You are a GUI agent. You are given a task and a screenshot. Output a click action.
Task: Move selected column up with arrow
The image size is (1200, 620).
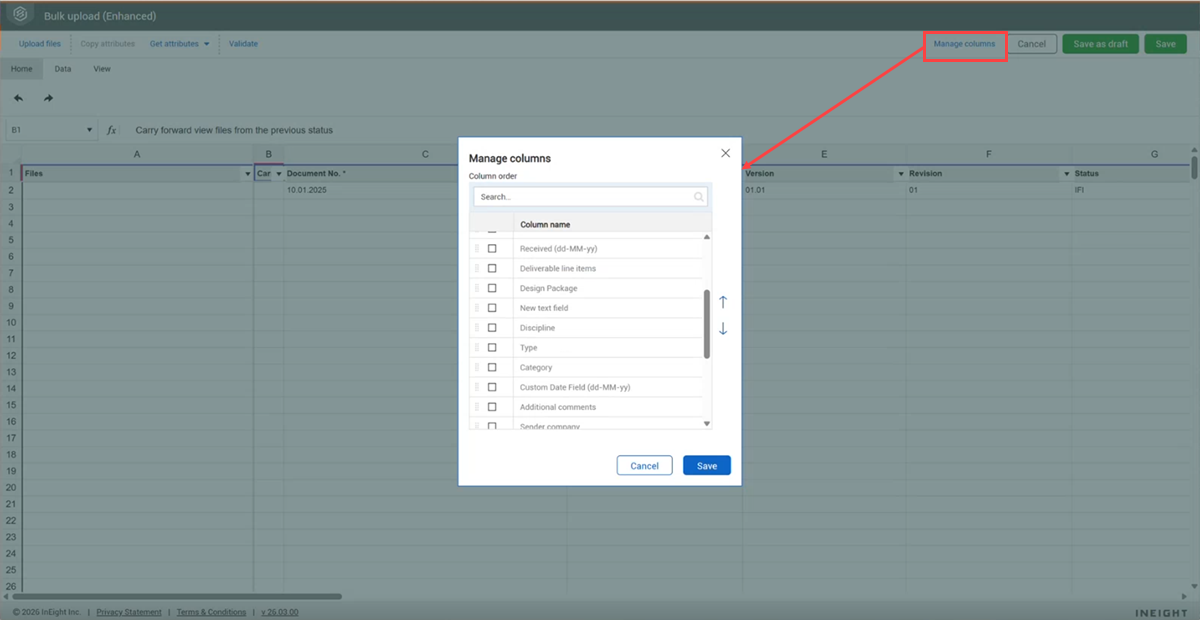pyautogui.click(x=723, y=302)
